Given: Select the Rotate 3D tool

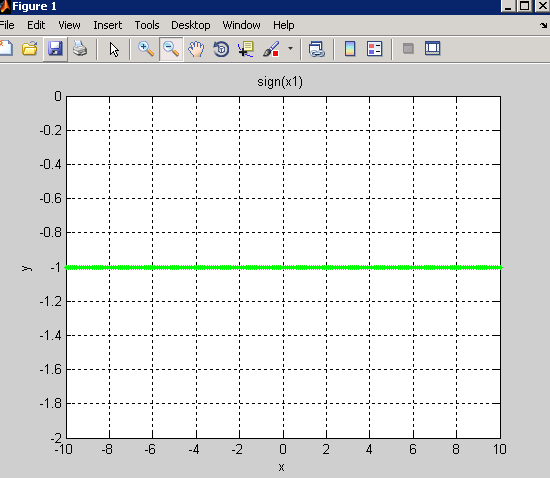Looking at the screenshot, I should click(x=221, y=49).
